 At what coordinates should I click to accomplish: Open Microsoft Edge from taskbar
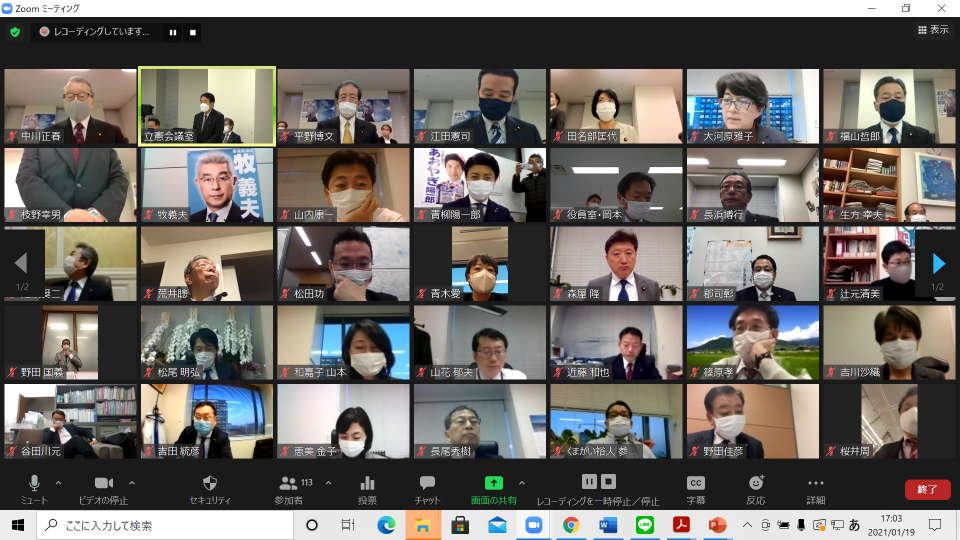(386, 525)
